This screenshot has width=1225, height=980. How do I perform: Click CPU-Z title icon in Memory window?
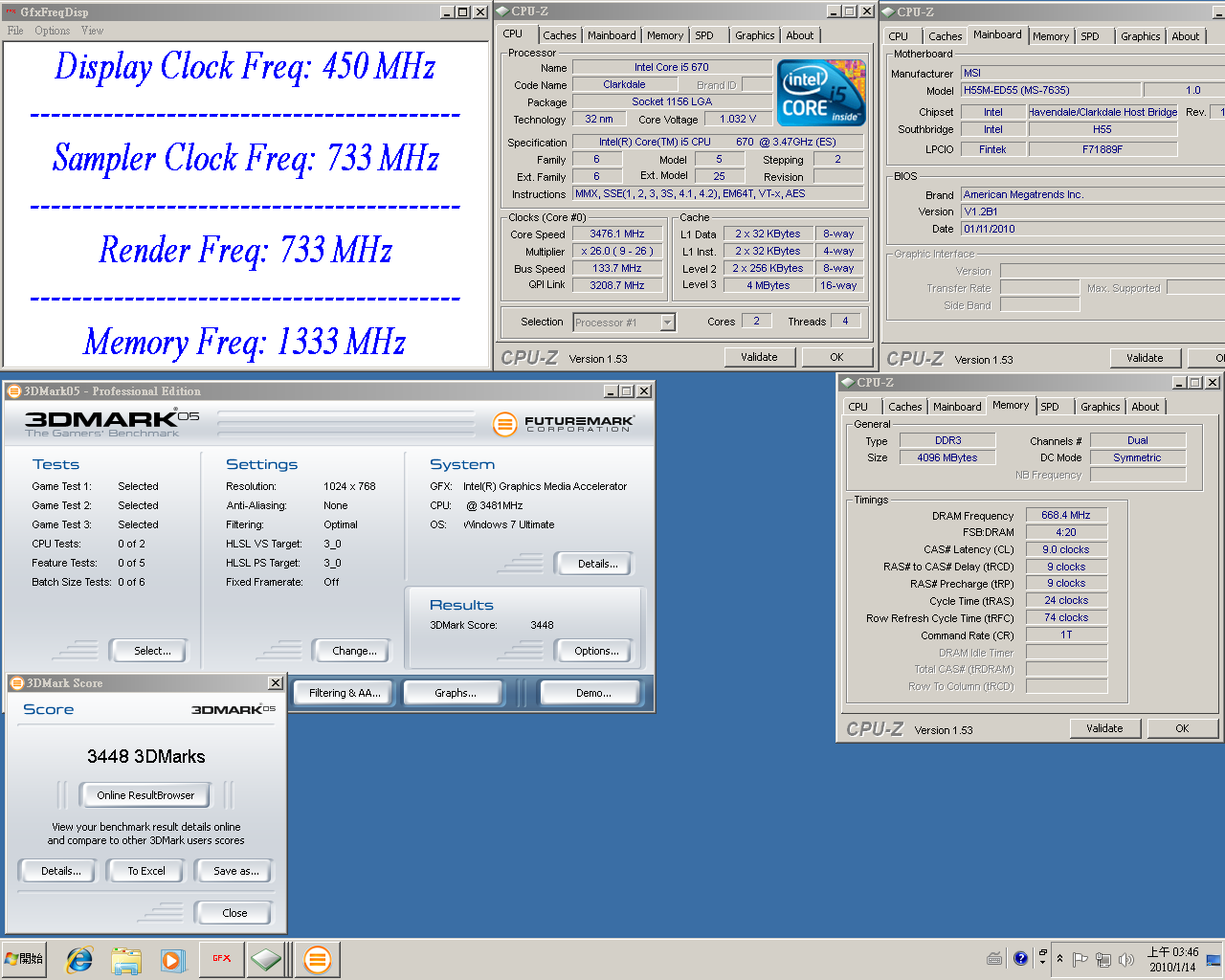pyautogui.click(x=847, y=382)
